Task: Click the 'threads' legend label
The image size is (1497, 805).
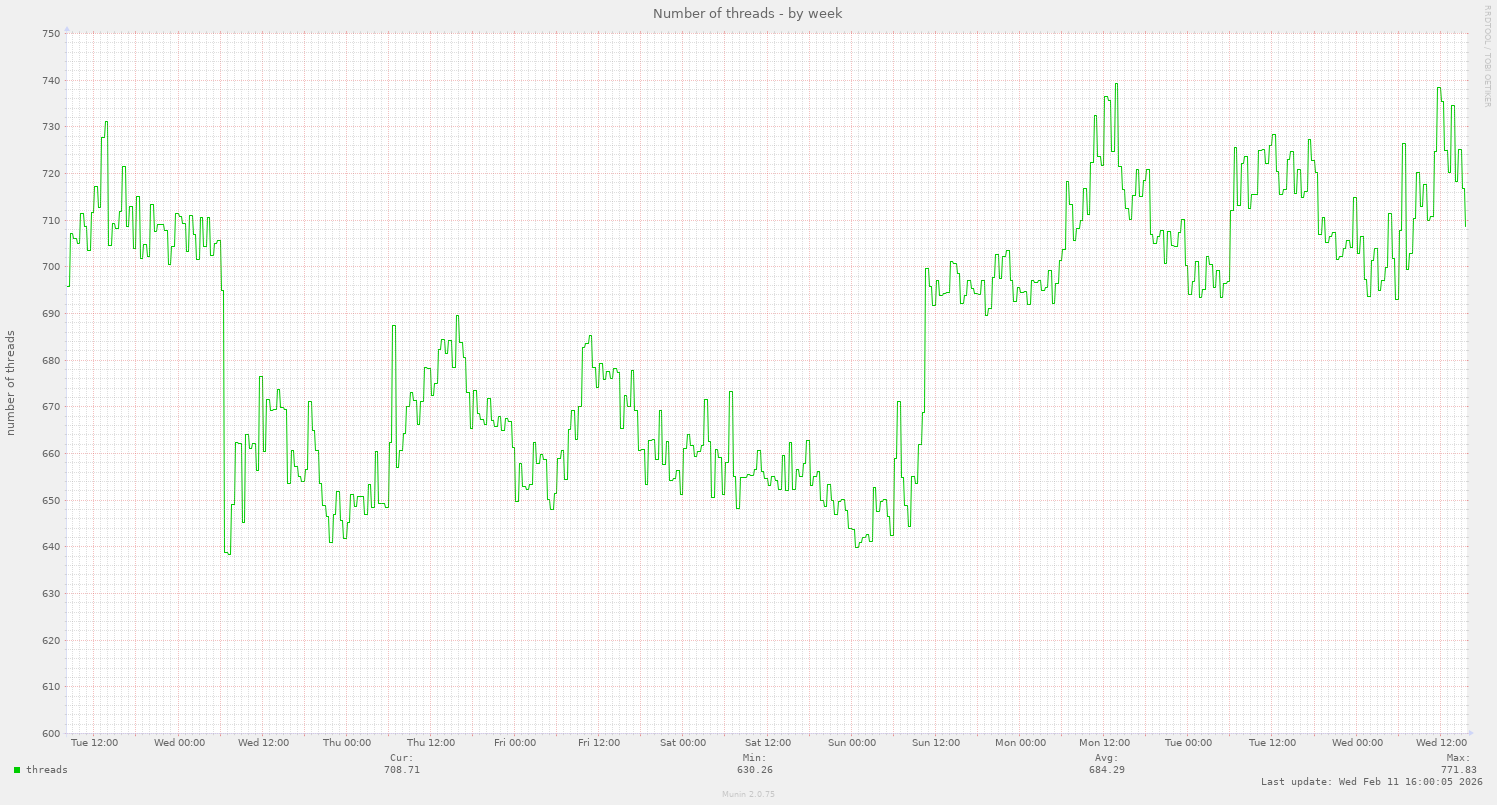Action: [x=47, y=770]
